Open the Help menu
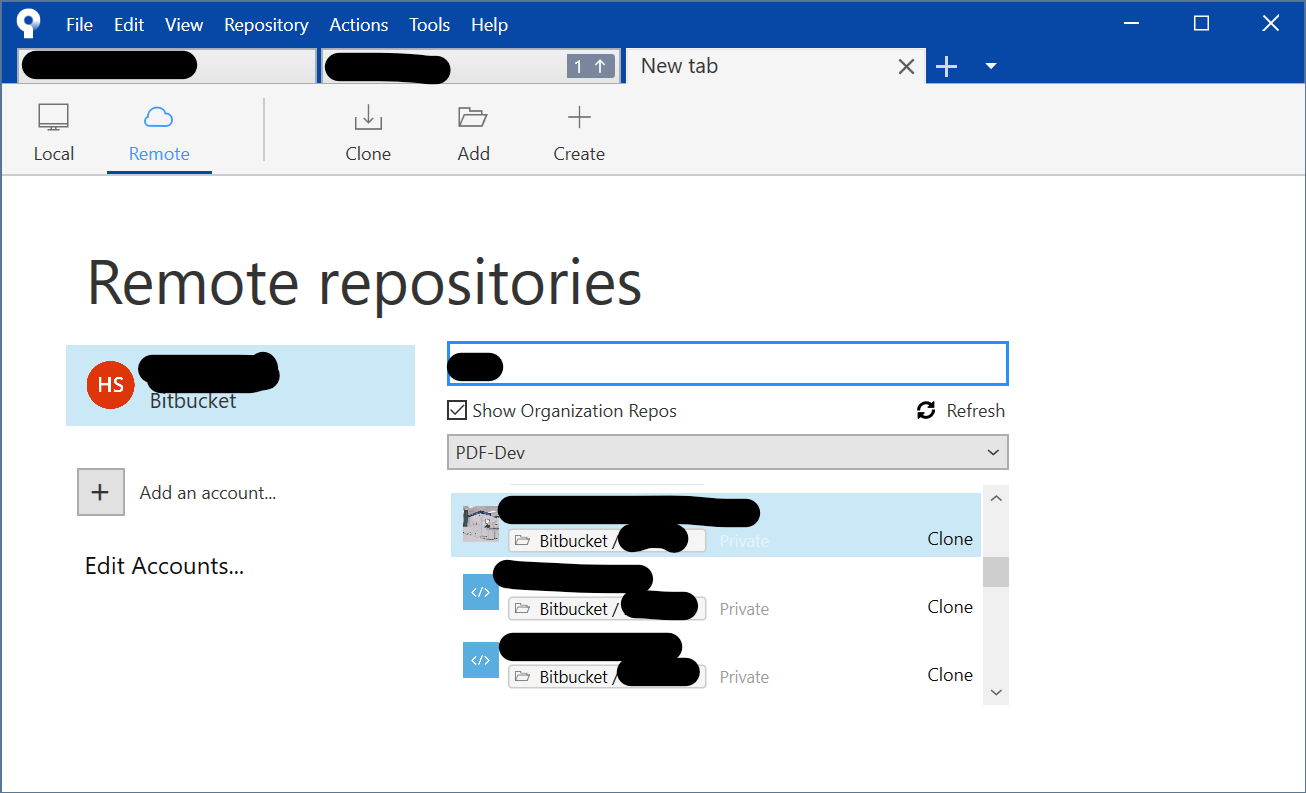 tap(489, 25)
